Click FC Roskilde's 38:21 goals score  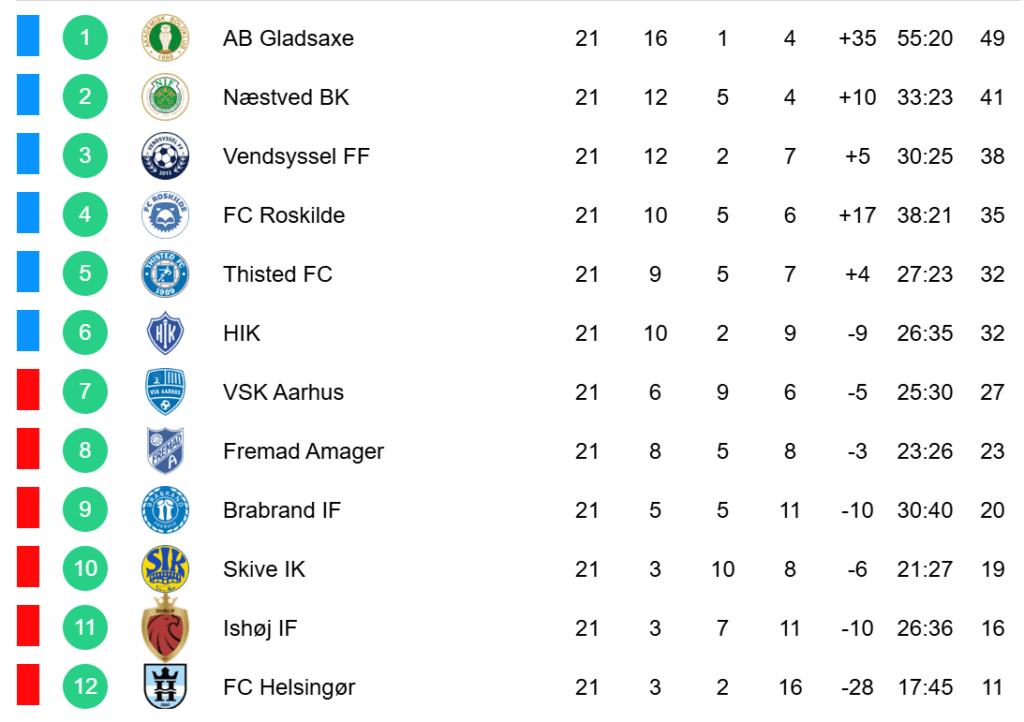coord(925,215)
